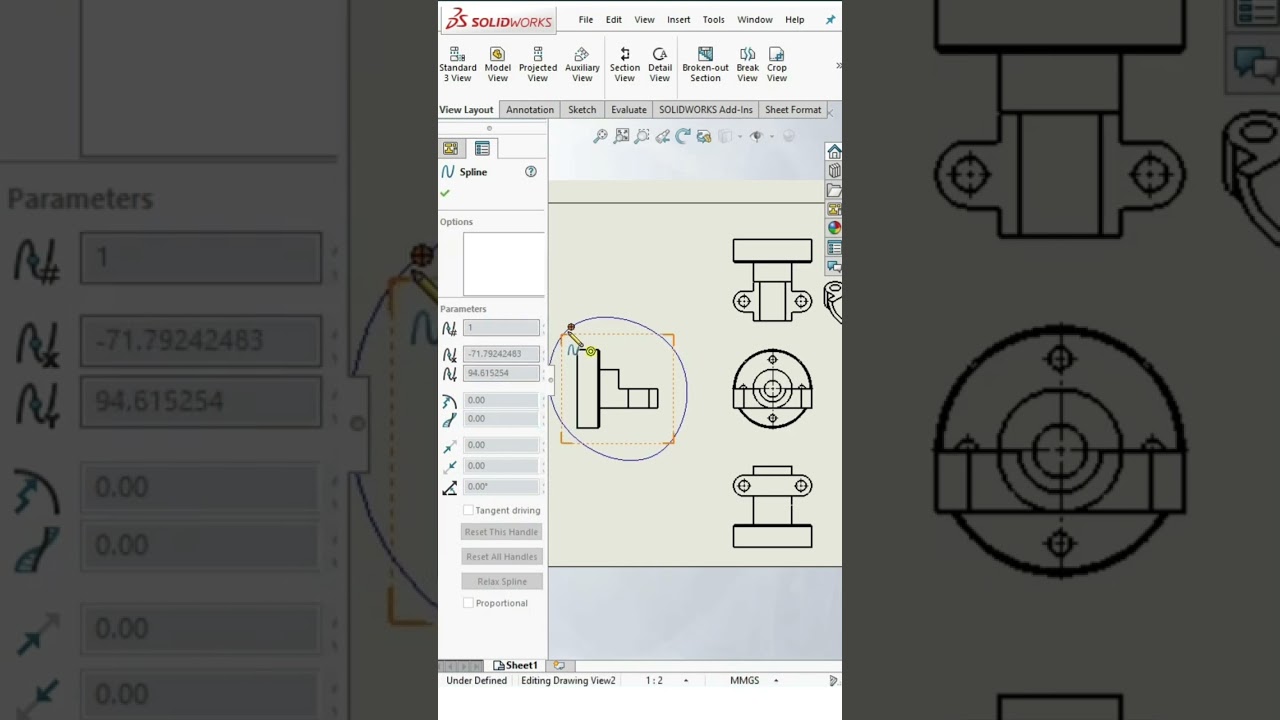Click the Previous View icon
1280x720 pixels.
pyautogui.click(x=662, y=136)
